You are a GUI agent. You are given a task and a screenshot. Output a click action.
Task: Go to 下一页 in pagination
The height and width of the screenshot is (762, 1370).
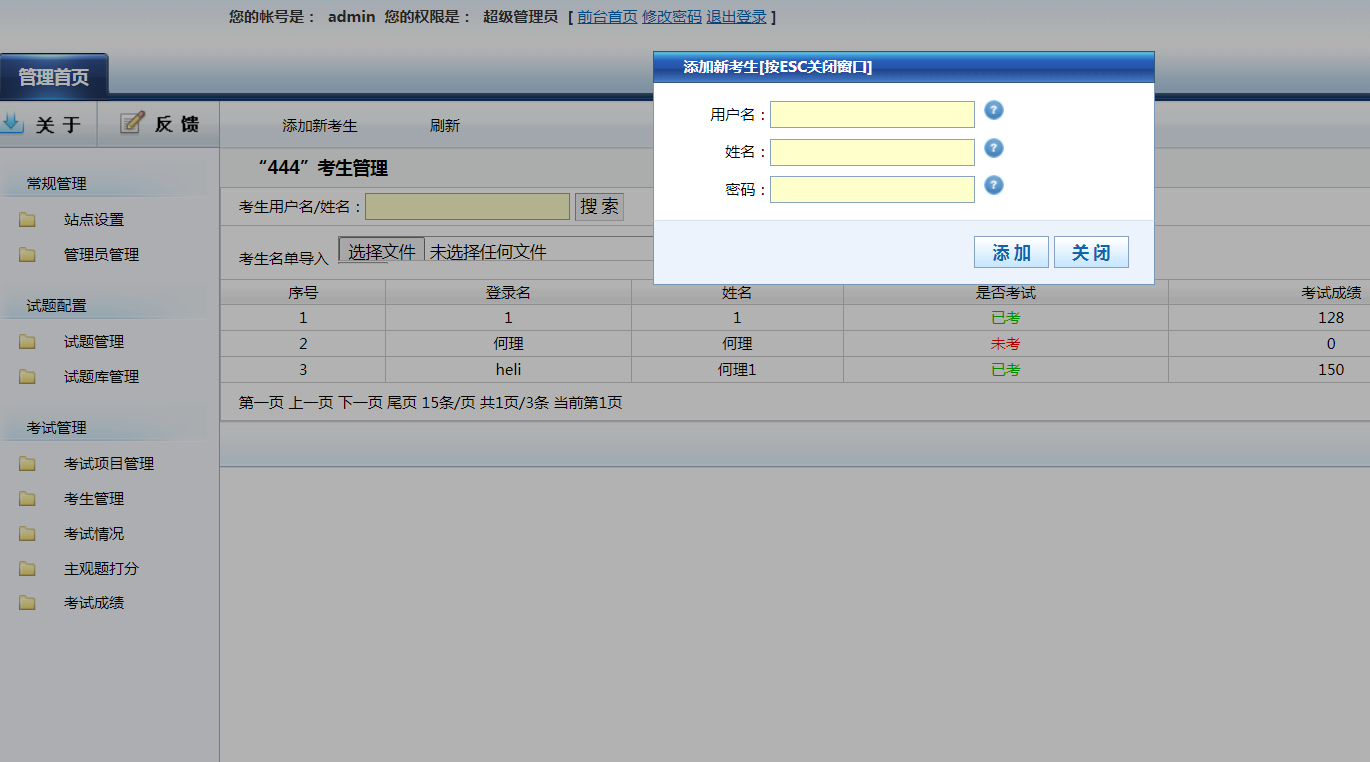pyautogui.click(x=360, y=403)
